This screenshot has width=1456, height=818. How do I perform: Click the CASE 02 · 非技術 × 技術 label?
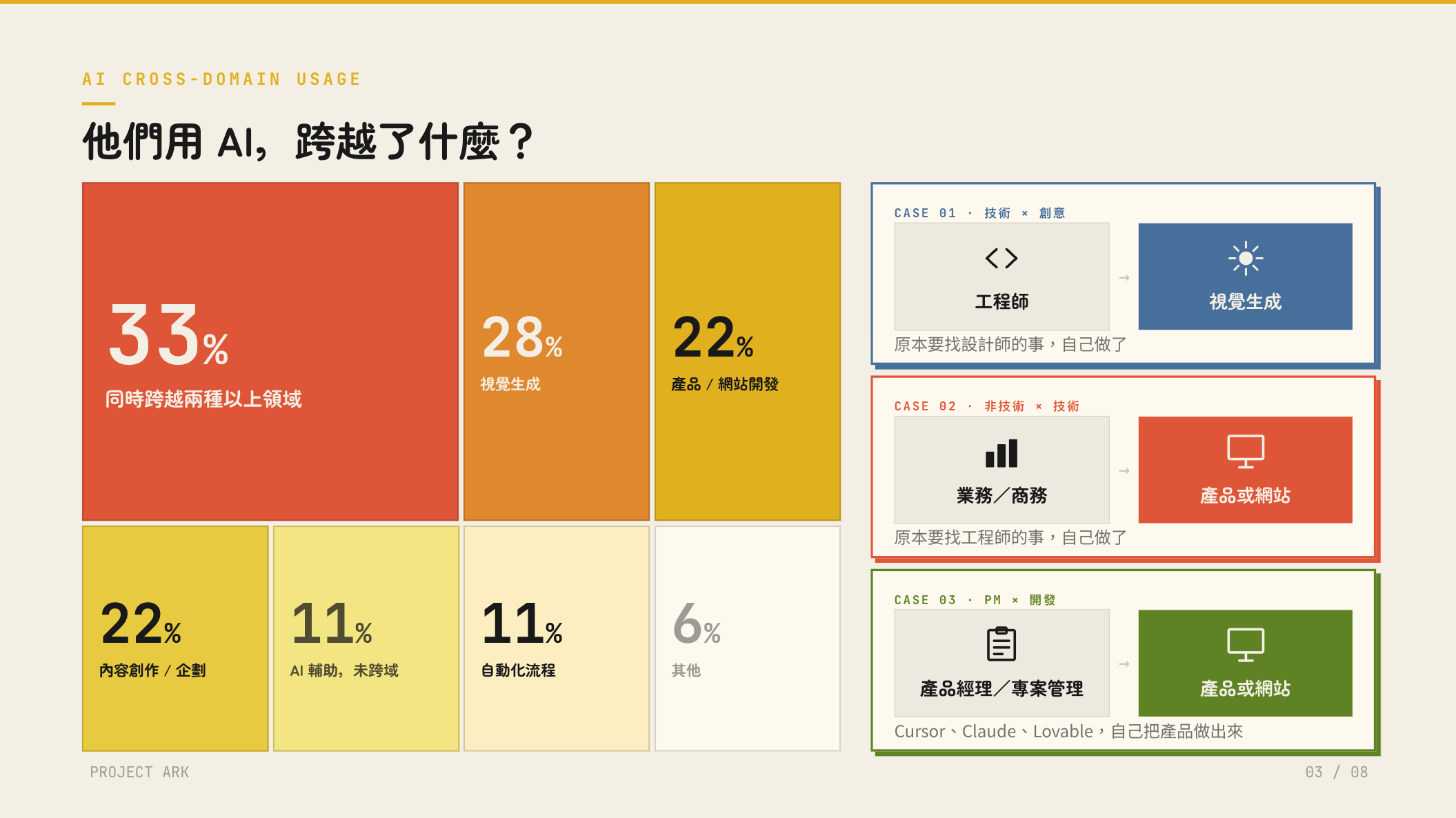point(987,406)
